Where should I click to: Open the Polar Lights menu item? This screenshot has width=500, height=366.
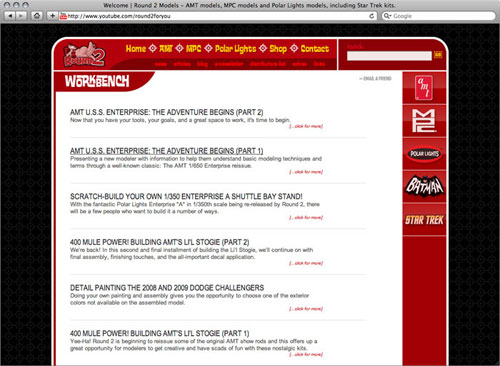pyautogui.click(x=235, y=49)
